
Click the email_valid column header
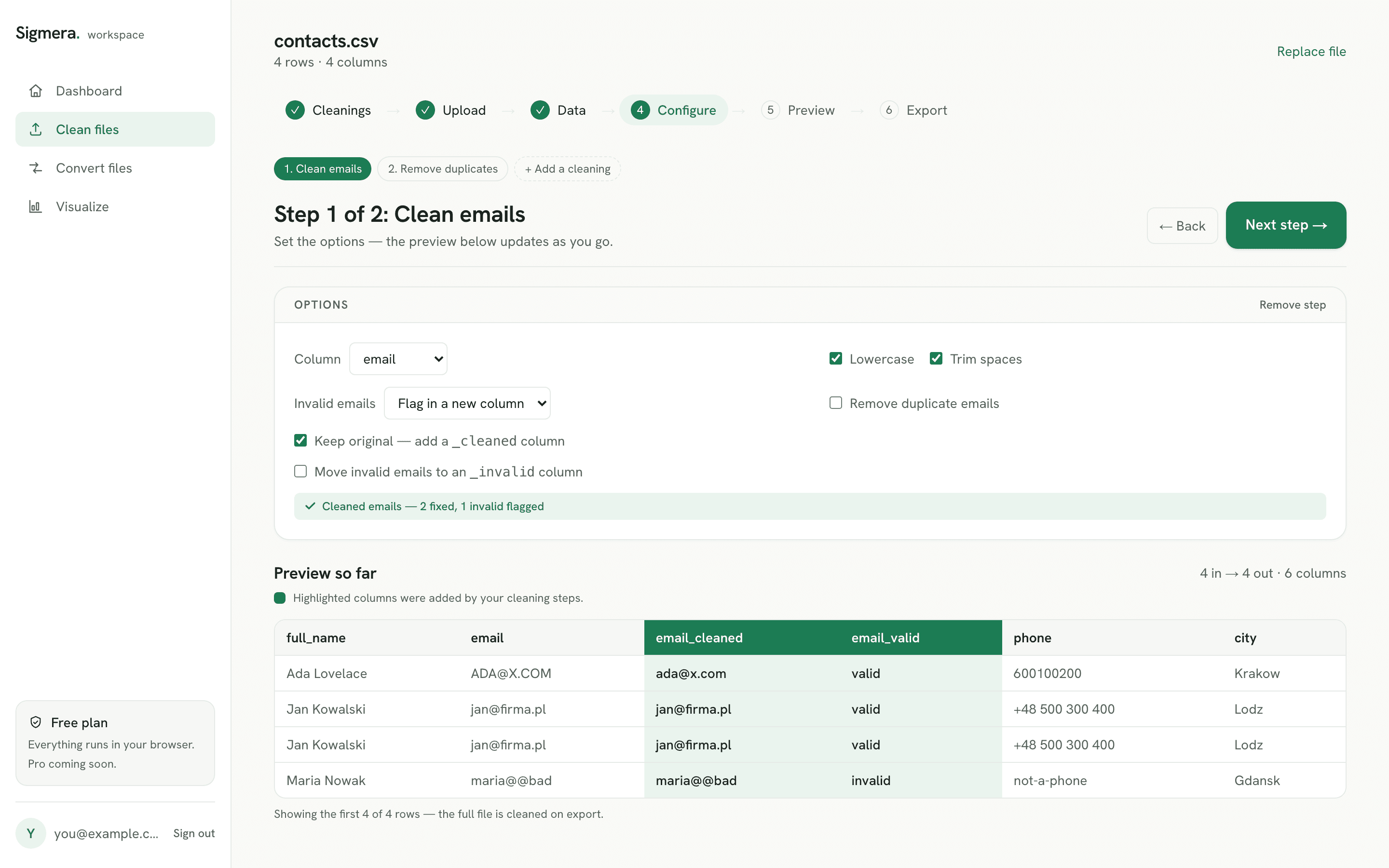point(921,638)
